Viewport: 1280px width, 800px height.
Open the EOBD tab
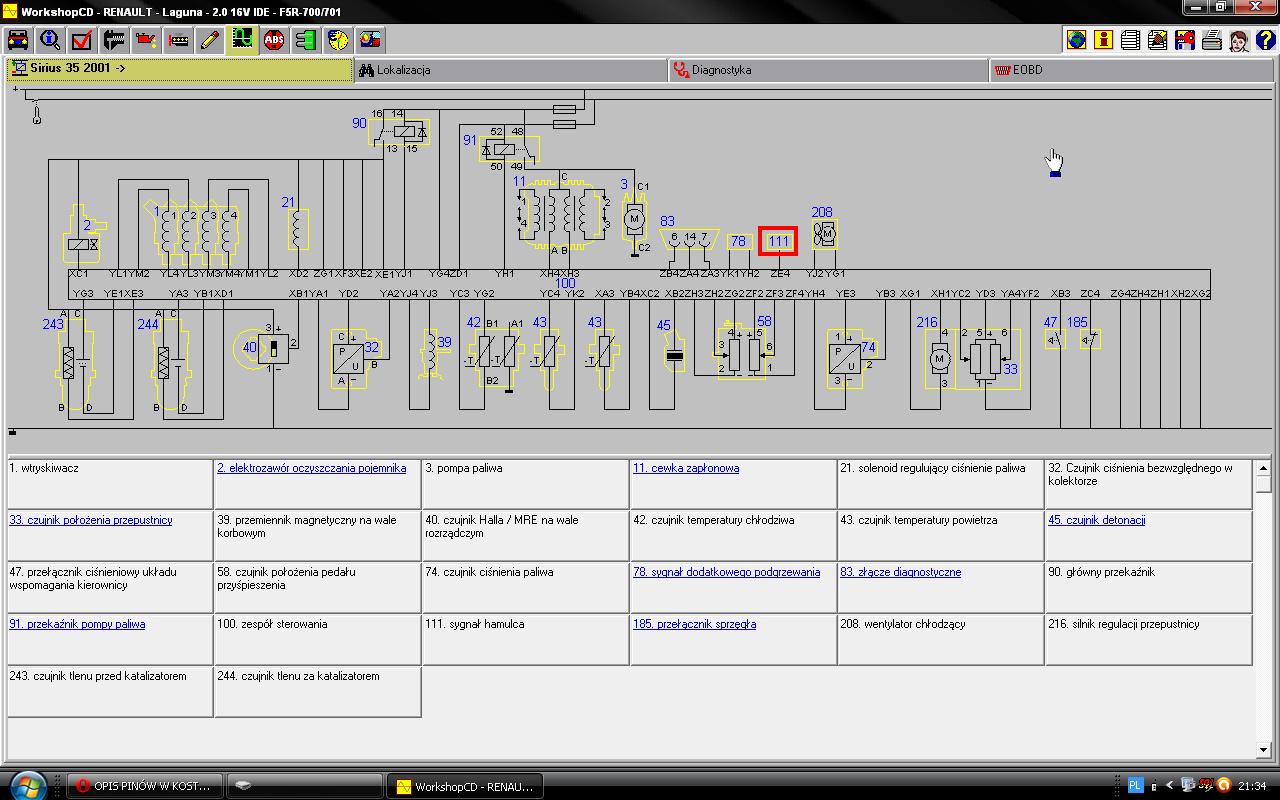click(x=1132, y=70)
